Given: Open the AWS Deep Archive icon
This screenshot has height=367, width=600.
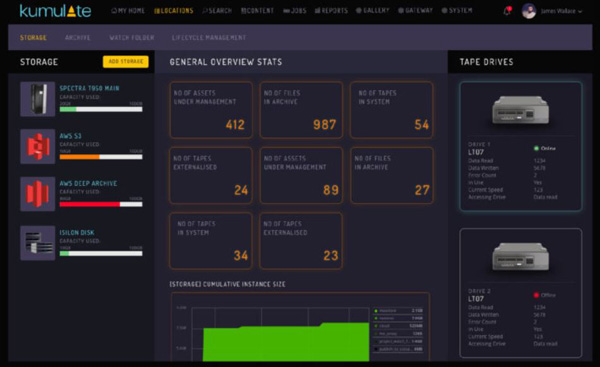Looking at the screenshot, I should [38, 194].
